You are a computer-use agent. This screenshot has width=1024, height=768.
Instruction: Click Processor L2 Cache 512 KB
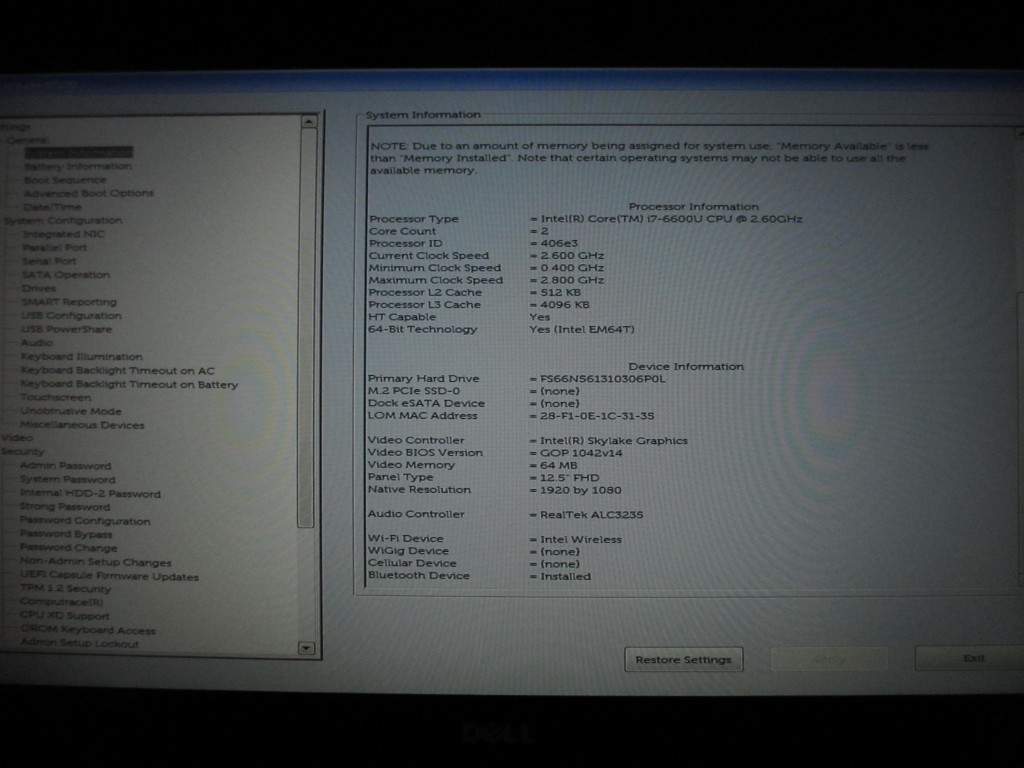coord(560,293)
